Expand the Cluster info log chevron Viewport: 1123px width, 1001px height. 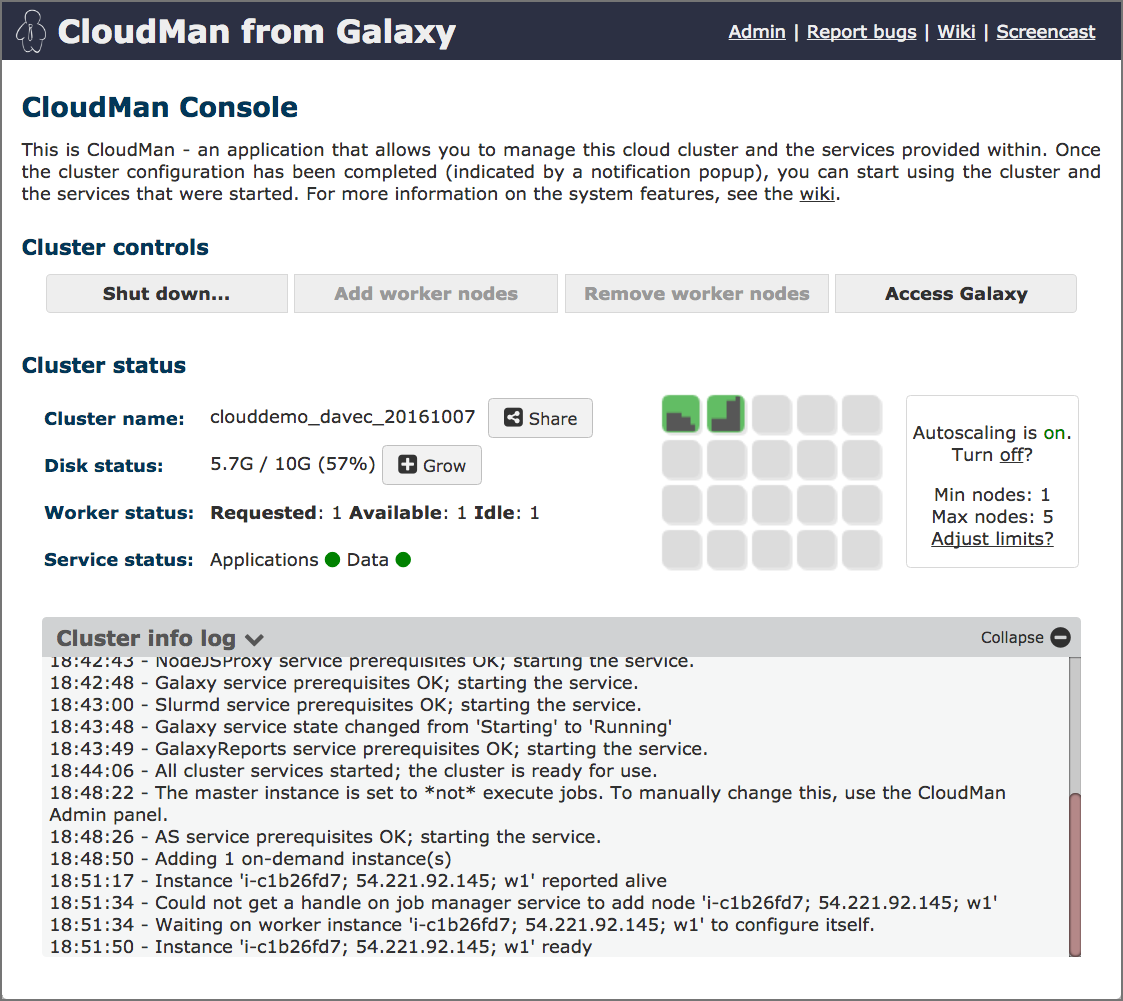click(254, 639)
